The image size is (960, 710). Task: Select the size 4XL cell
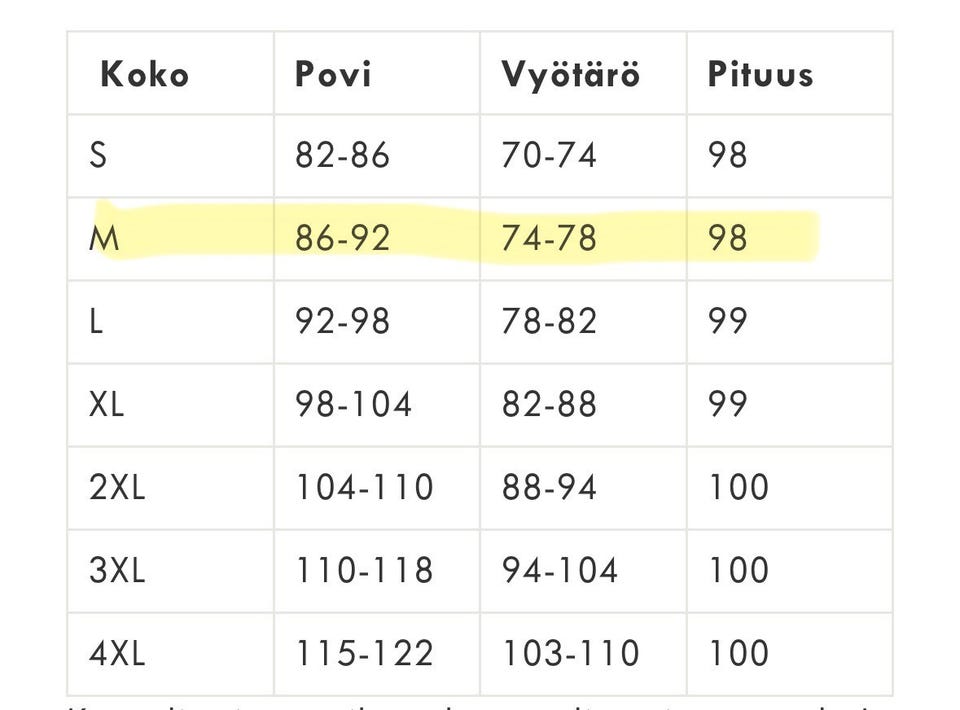click(x=117, y=653)
